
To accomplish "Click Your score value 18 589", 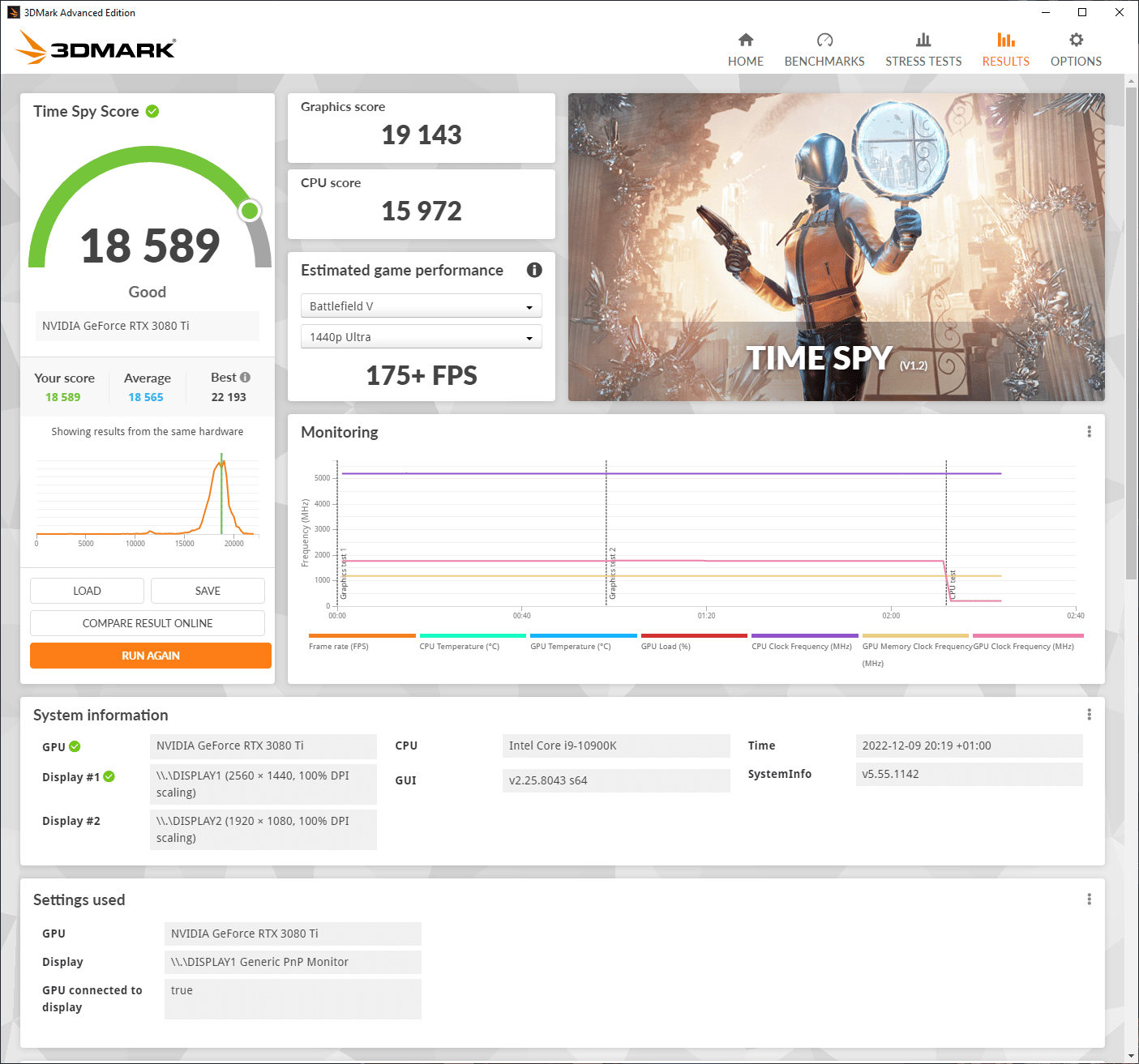I will click(x=63, y=397).
